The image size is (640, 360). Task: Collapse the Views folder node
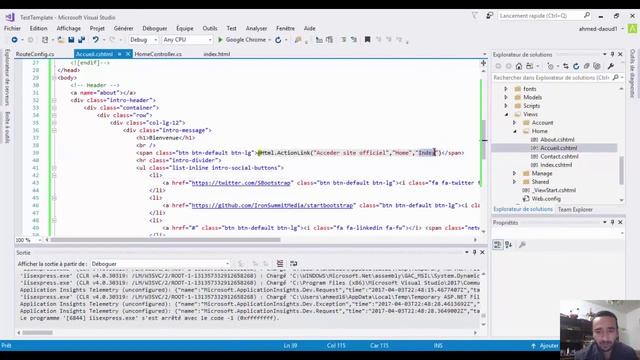point(506,114)
